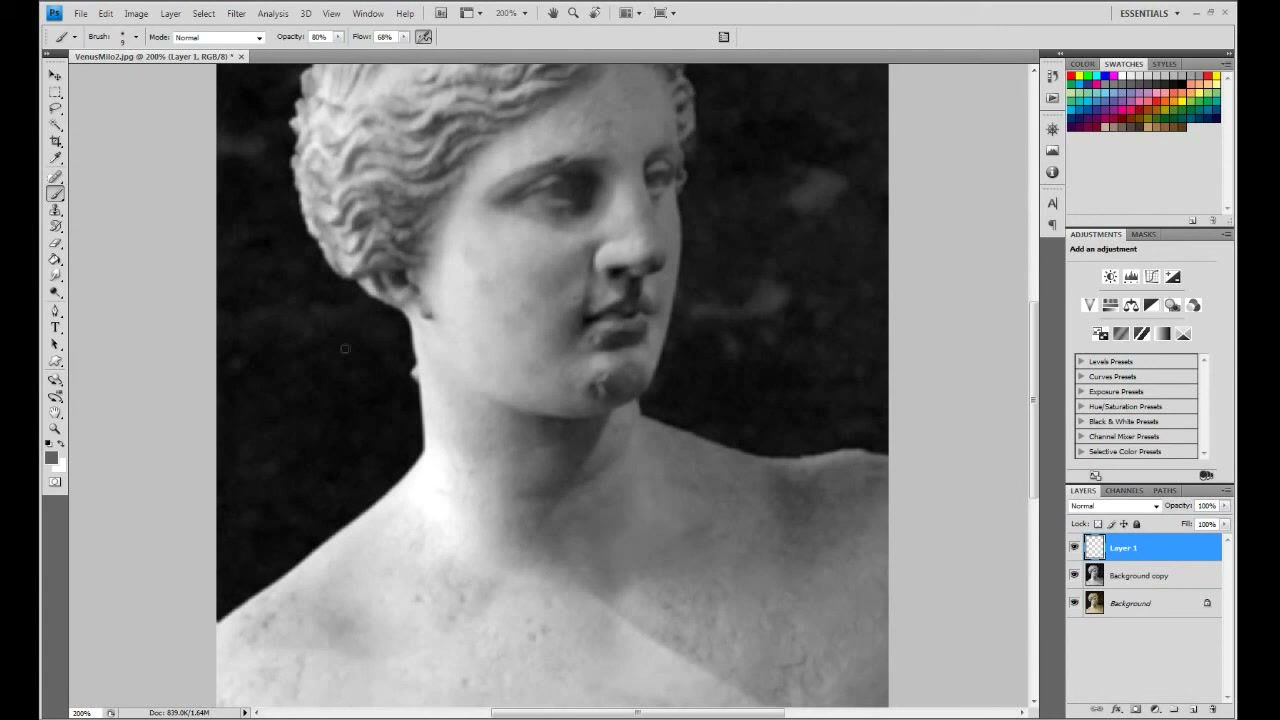Open the layer blend mode dropdown
Screen dimensions: 1280x720
tap(1114, 506)
